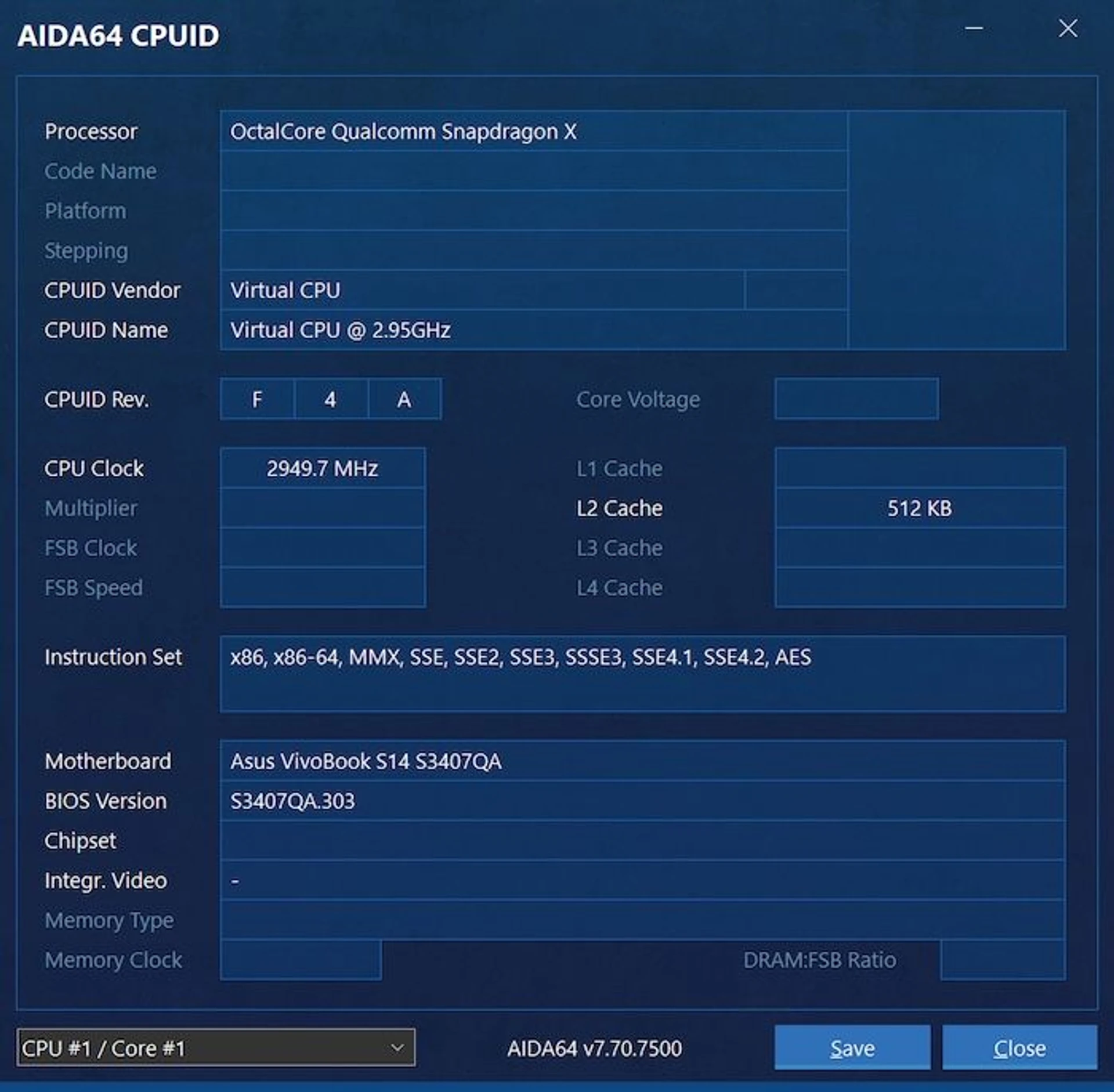Click the empty Chipset value field
Screen dimensions: 1114x1092
coord(642,841)
